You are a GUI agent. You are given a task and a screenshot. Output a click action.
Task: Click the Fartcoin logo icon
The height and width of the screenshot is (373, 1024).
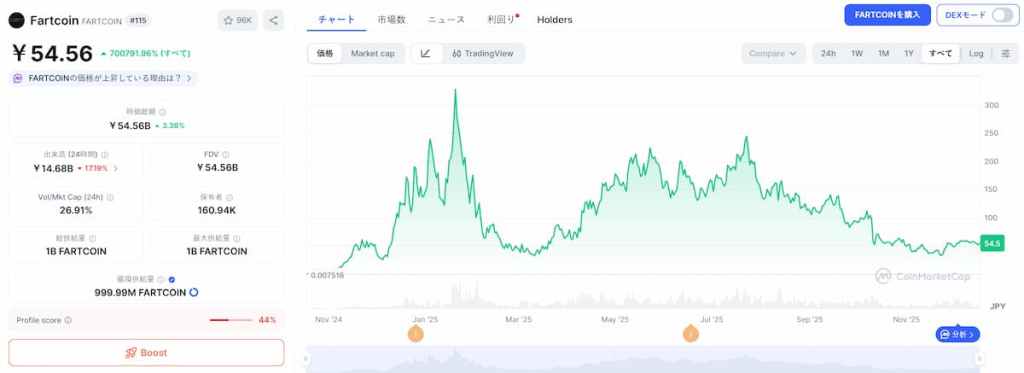click(17, 20)
